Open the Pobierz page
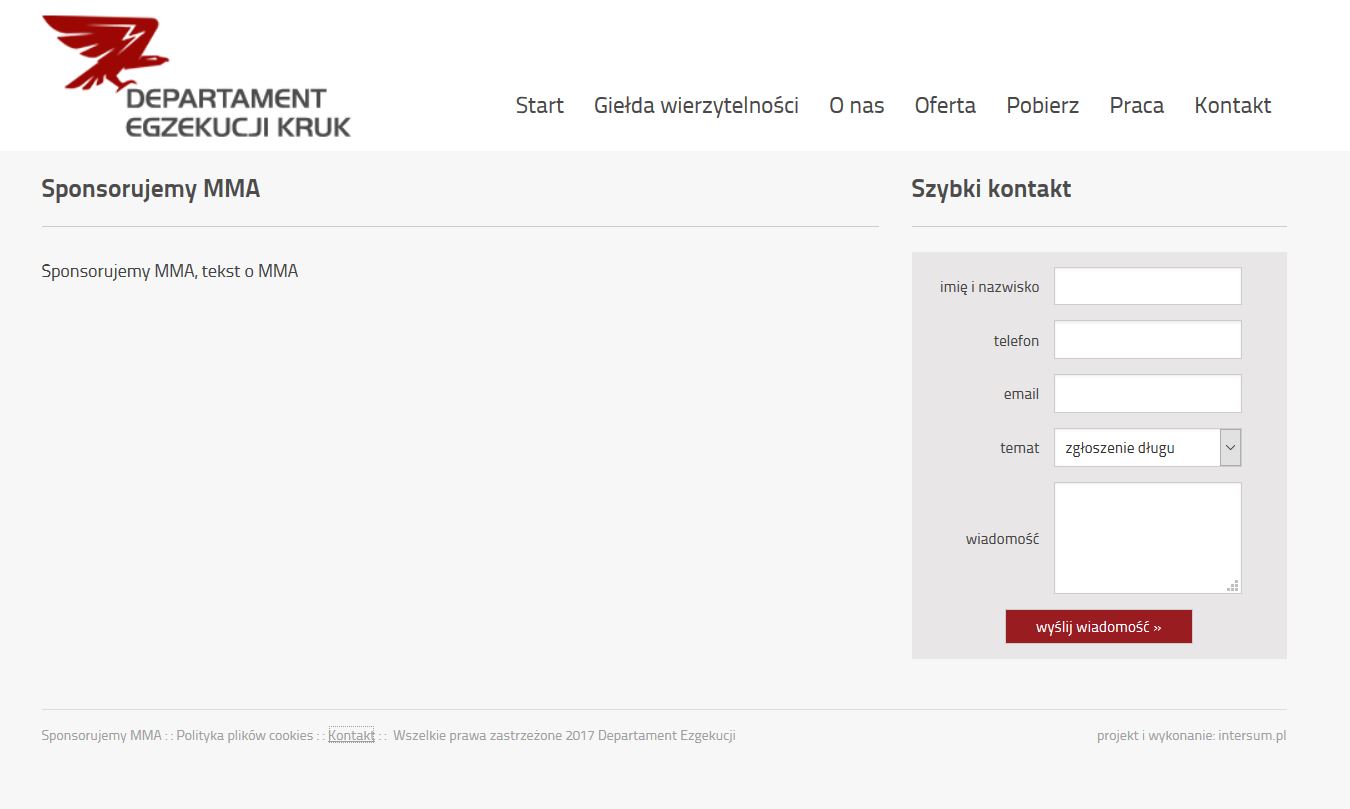This screenshot has width=1350, height=809. point(1042,105)
